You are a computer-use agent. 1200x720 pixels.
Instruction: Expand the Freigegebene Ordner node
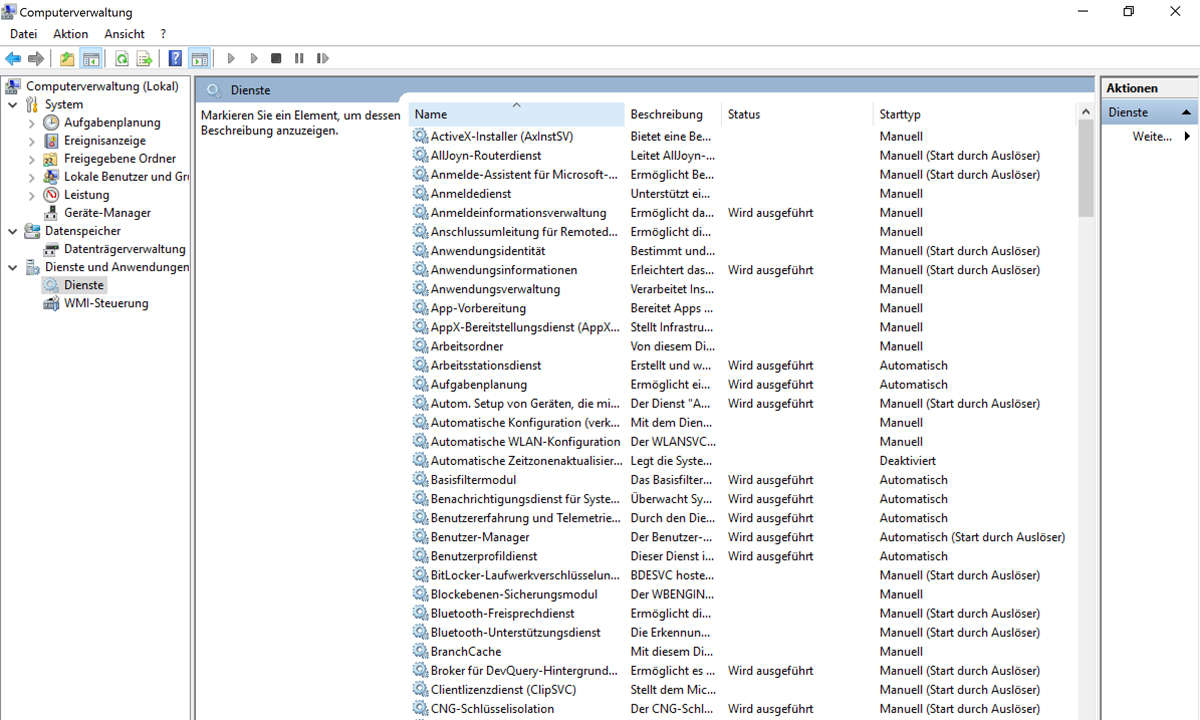coord(31,159)
